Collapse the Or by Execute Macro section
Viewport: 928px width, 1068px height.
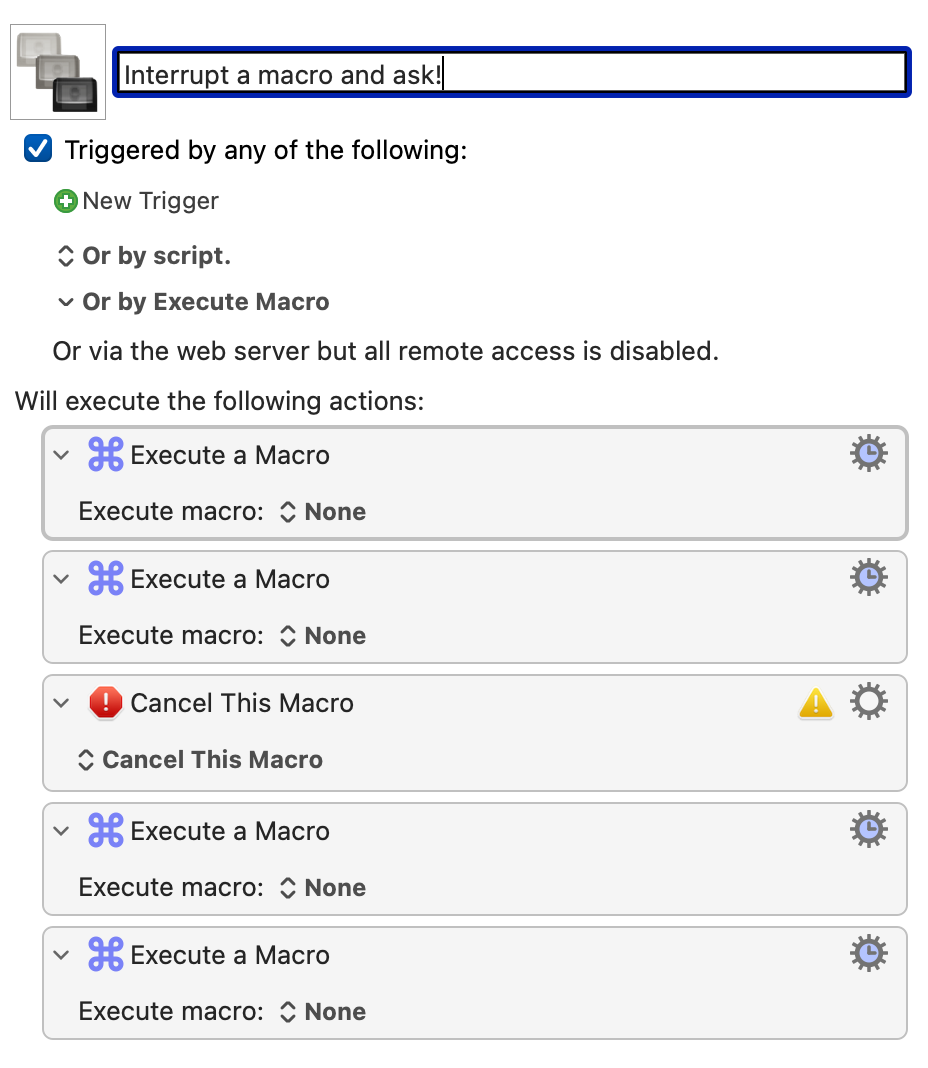[x=65, y=302]
